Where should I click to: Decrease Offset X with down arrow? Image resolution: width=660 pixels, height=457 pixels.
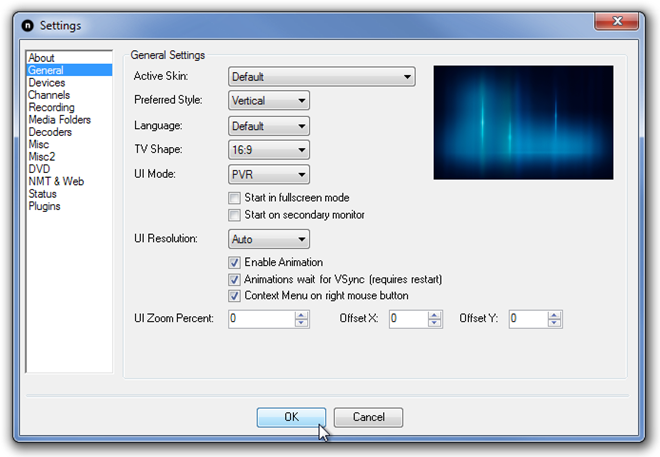[434, 323]
